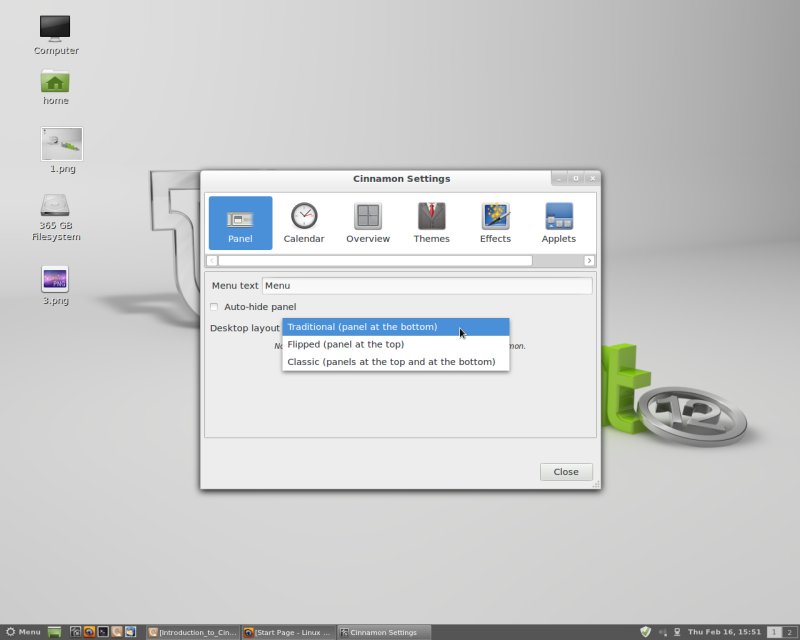This screenshot has width=800, height=640.
Task: Choose Traditional (panel at the bottom)
Action: point(395,327)
